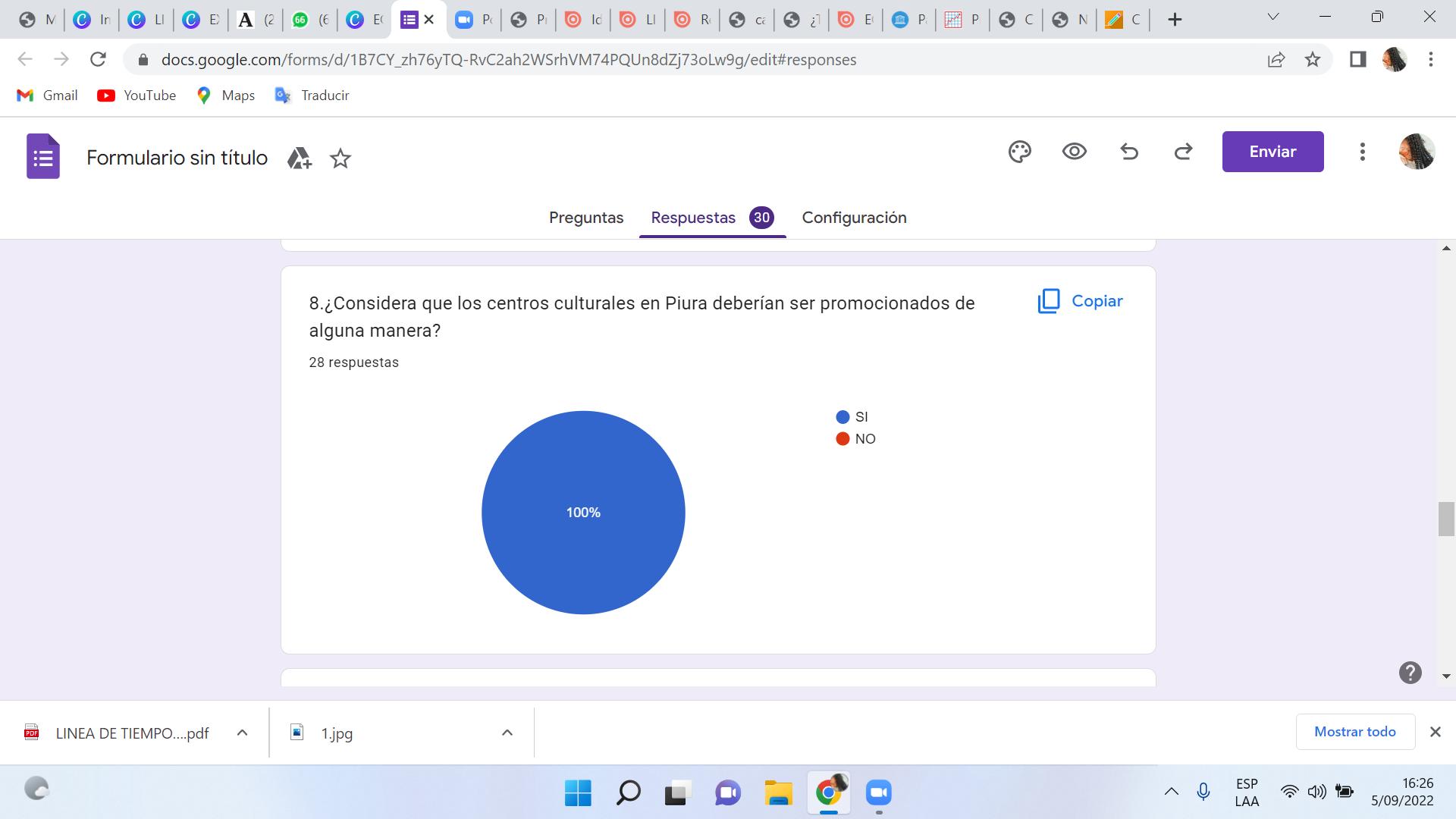Toggle the Chrome side panel
This screenshot has height=819, width=1456.
[x=1357, y=59]
